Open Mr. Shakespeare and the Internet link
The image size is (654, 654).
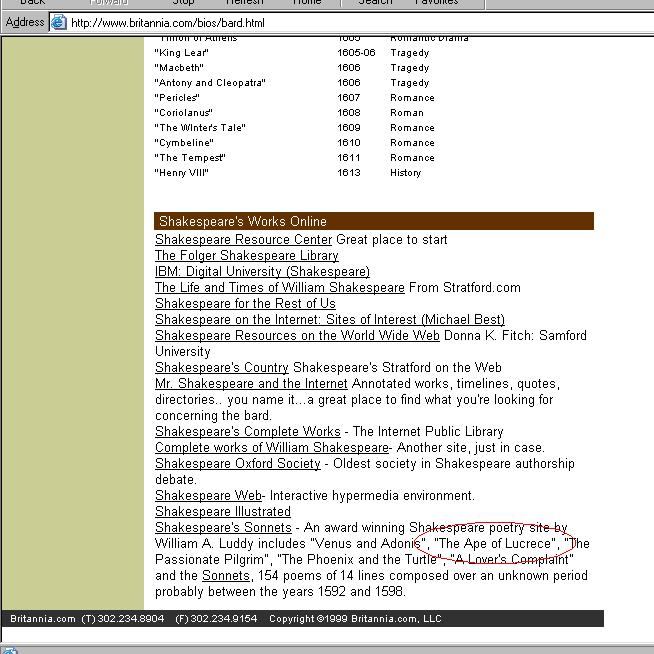(x=251, y=383)
